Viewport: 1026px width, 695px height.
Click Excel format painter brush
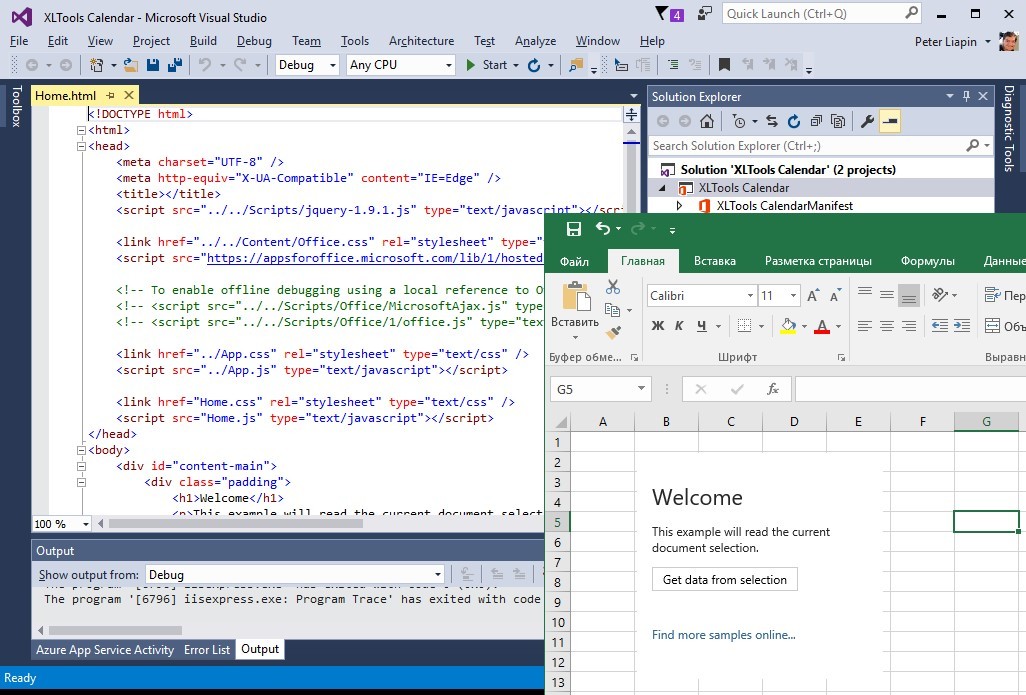tap(613, 333)
